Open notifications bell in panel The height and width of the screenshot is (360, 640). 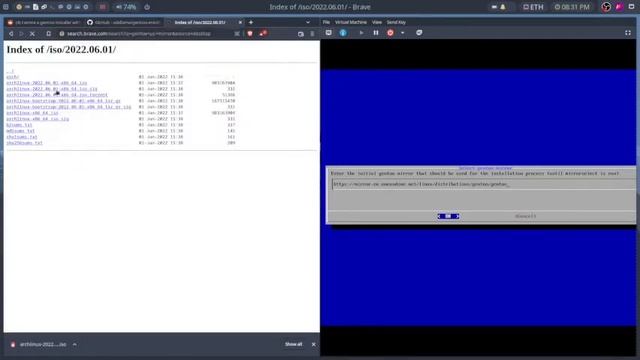point(503,7)
